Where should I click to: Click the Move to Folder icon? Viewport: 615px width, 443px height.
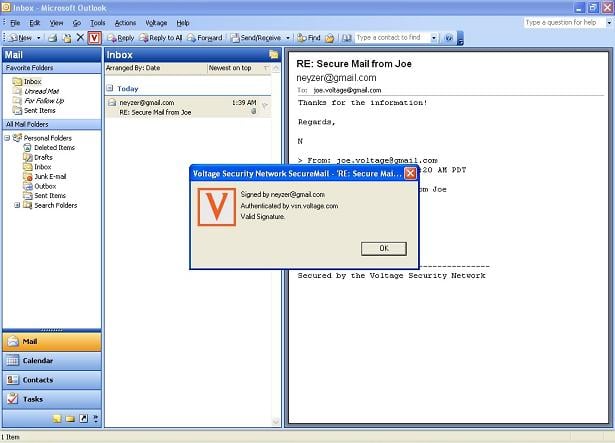[x=67, y=38]
